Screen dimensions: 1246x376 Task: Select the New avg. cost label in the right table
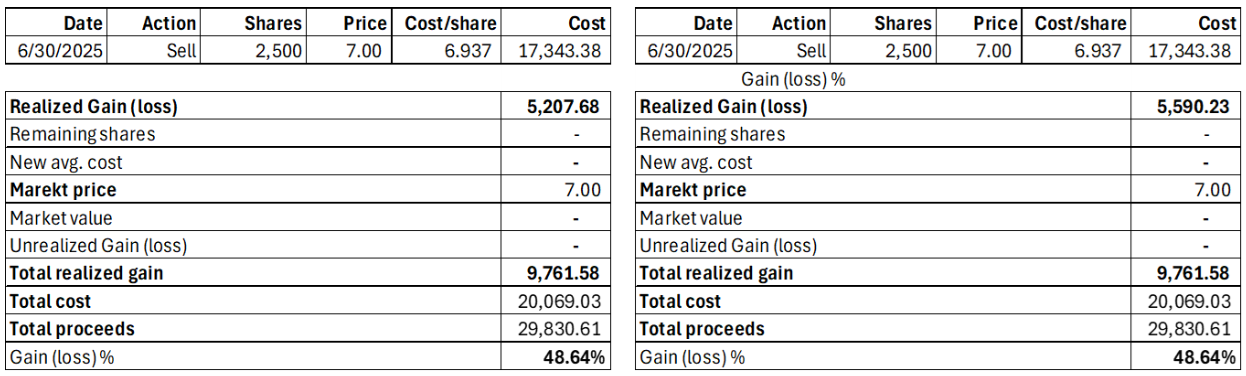pos(696,162)
